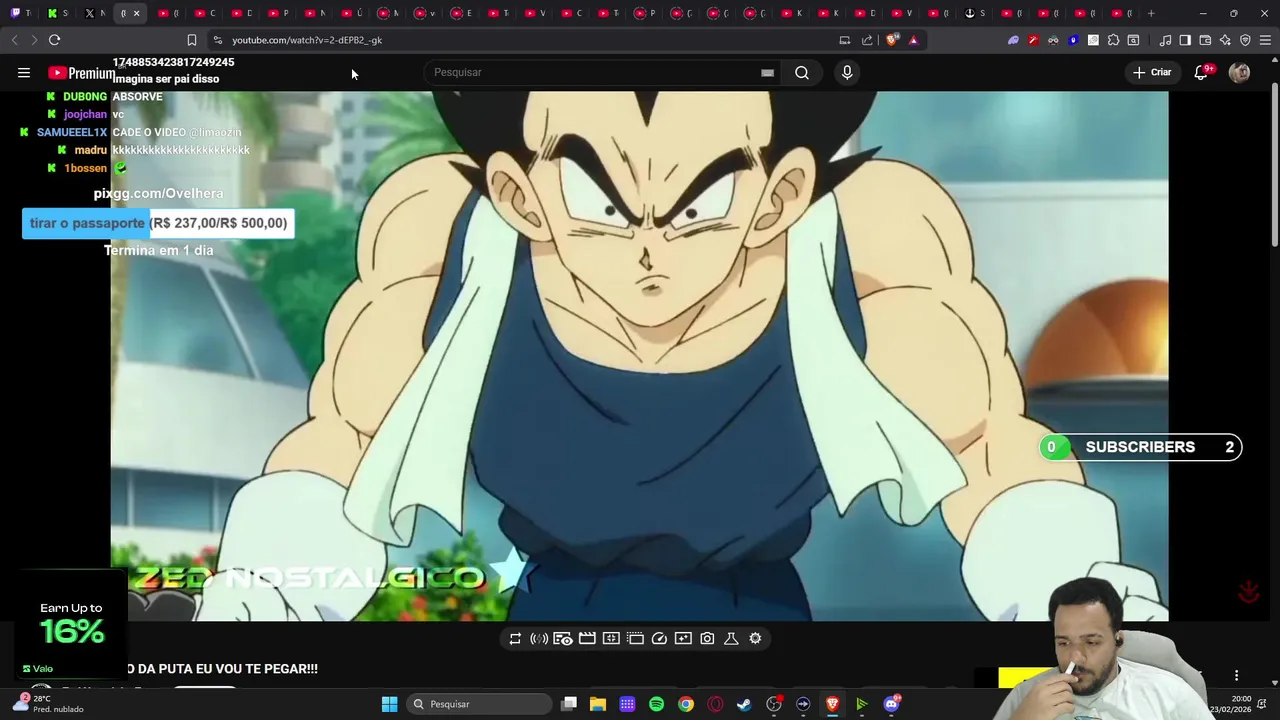Click the pop-out player window icon
The image size is (1280, 720).
pyautogui.click(x=635, y=638)
